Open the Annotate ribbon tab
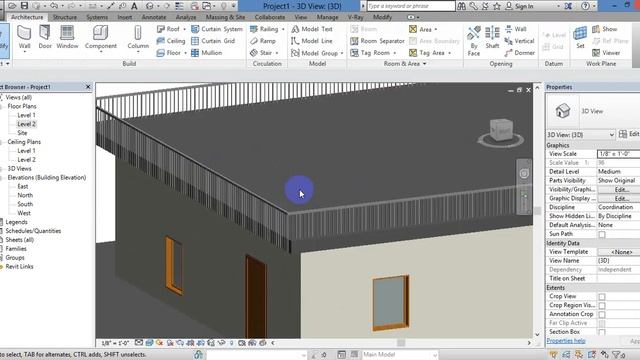Image resolution: width=640 pixels, height=360 pixels. coord(154,17)
